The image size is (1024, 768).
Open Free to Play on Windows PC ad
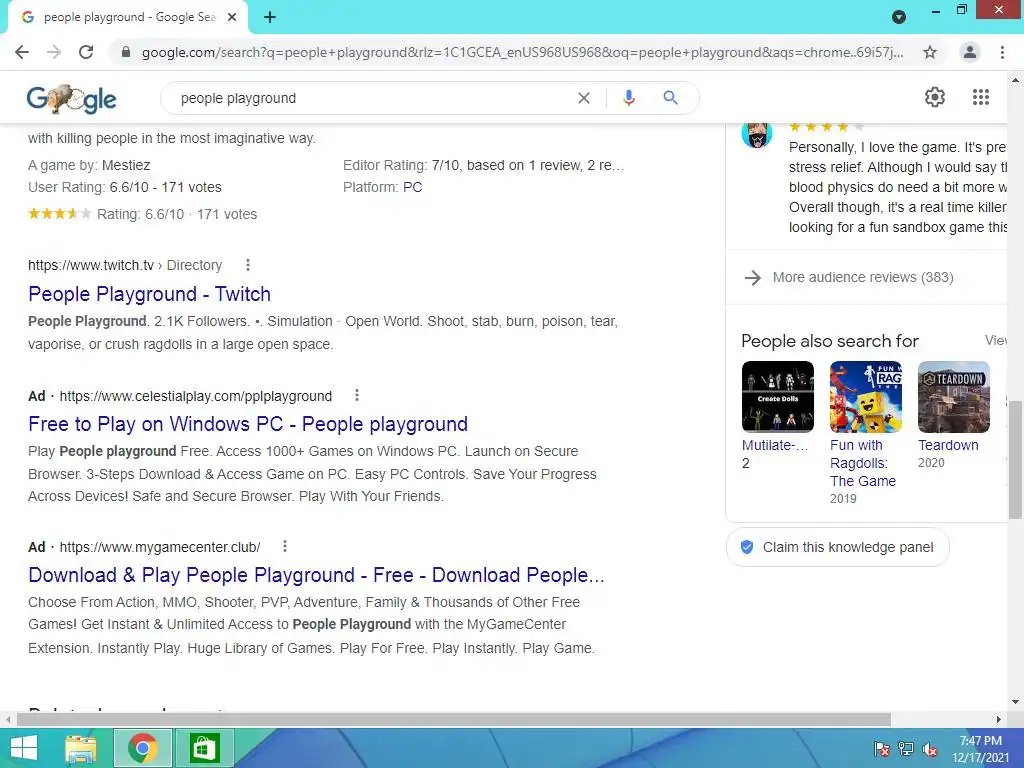pos(248,424)
